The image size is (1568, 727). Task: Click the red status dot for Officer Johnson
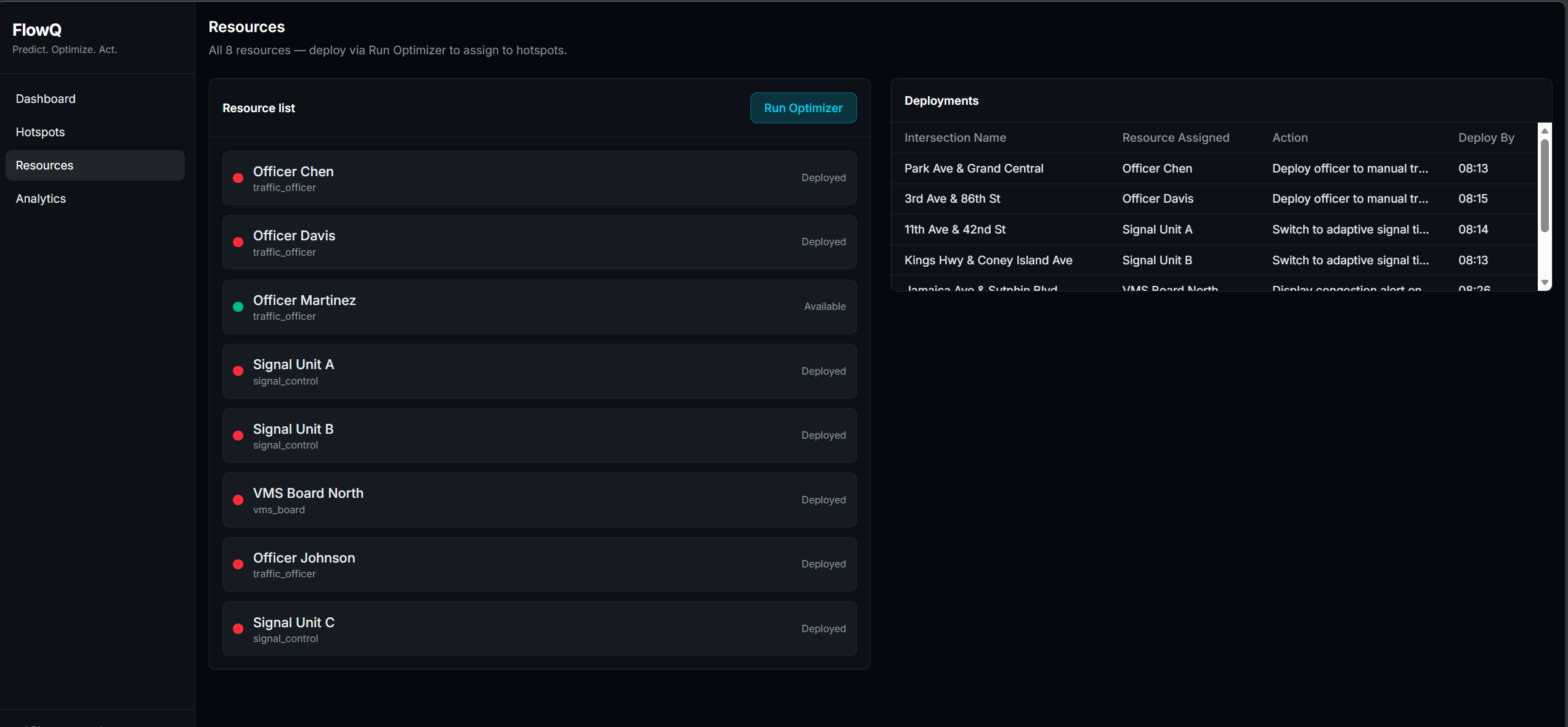238,564
